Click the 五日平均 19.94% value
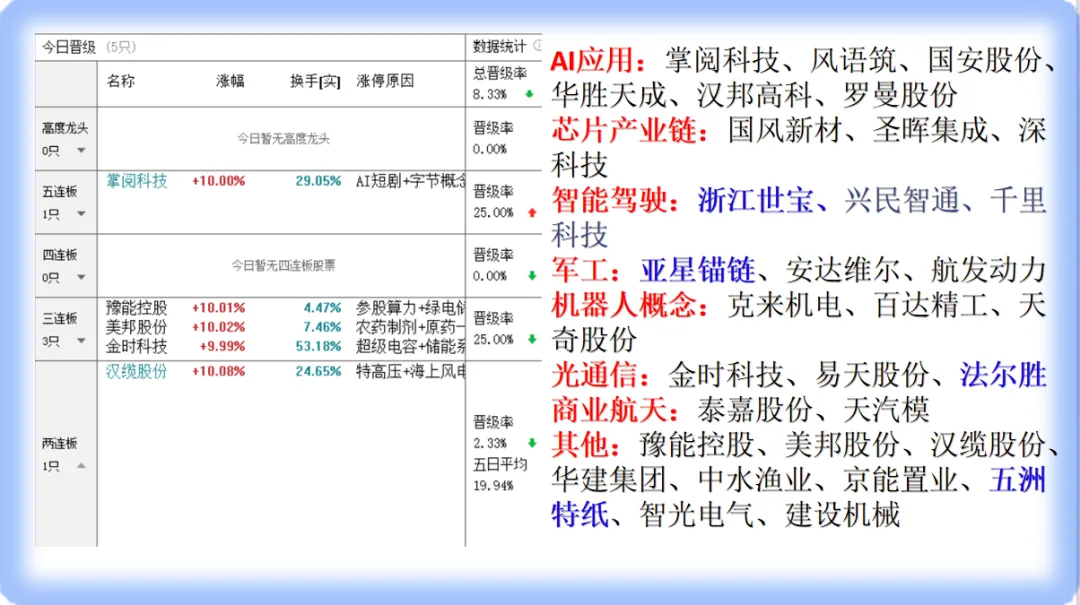Screen dimensions: 1080x605 [x=493, y=486]
